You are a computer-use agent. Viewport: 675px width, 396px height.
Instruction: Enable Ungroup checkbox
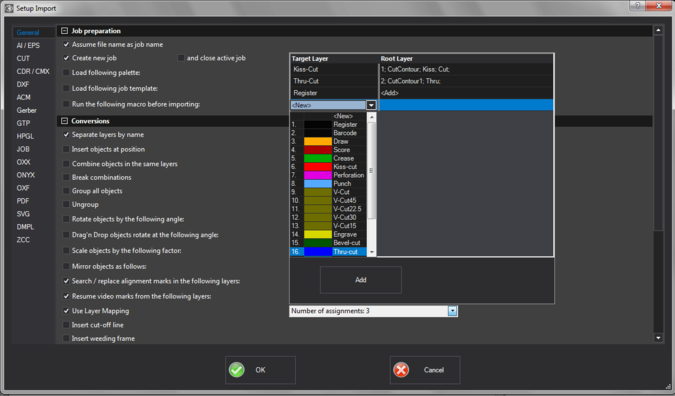66,204
